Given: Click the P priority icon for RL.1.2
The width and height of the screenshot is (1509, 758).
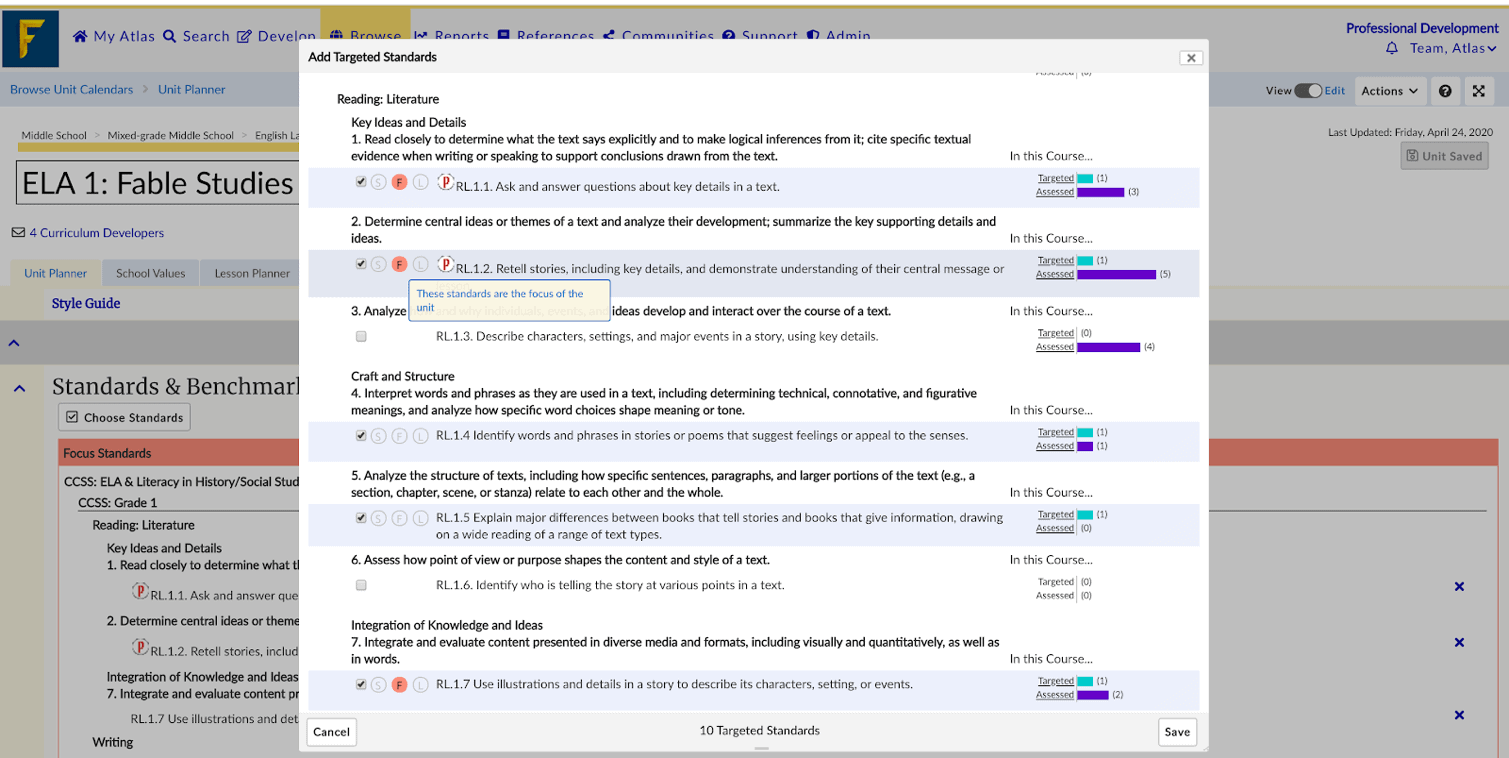Looking at the screenshot, I should tap(446, 264).
